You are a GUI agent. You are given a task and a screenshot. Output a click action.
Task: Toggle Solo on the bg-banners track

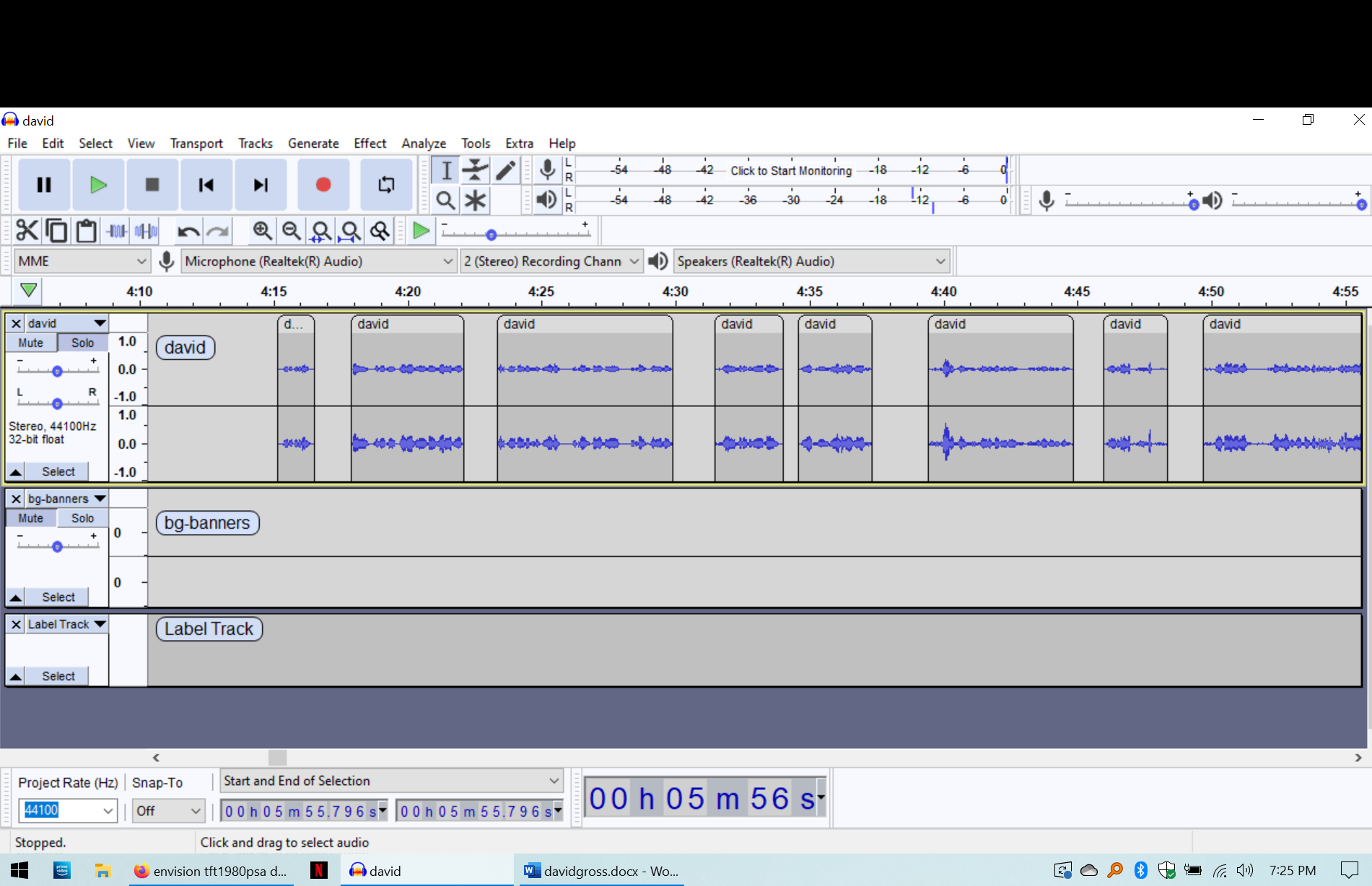coord(82,518)
